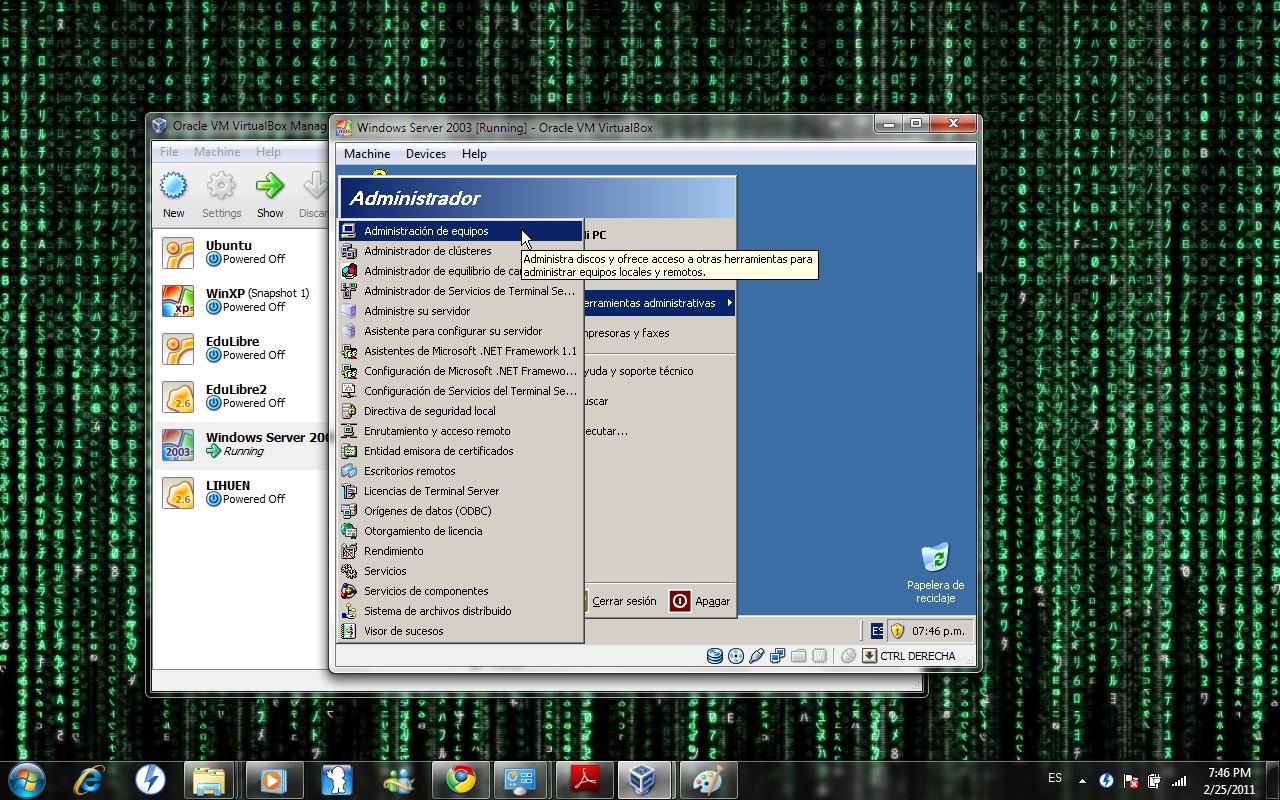Open Internet Explorer from Windows 7 taskbar

[x=89, y=779]
